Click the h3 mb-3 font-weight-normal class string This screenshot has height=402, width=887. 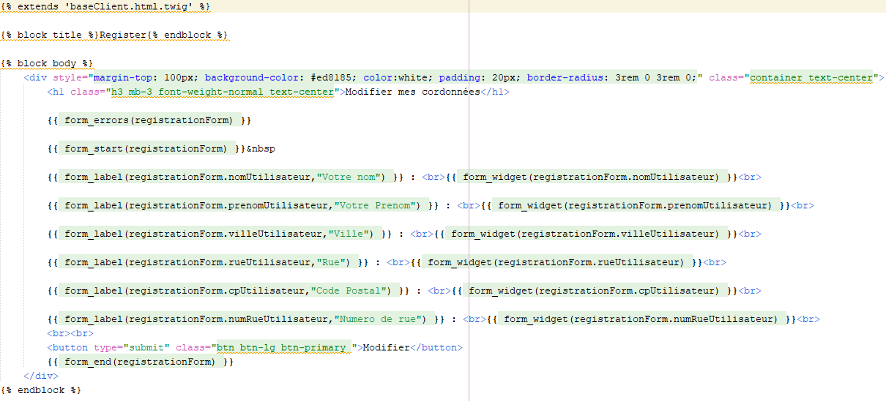click(222, 92)
